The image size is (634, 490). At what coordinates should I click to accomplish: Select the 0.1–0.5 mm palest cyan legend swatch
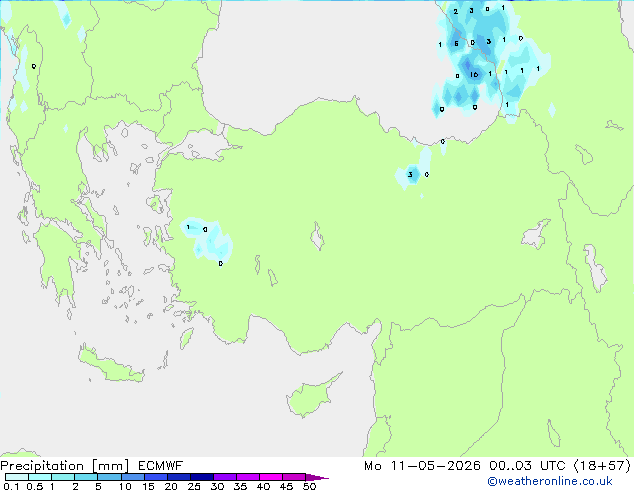pos(17,477)
